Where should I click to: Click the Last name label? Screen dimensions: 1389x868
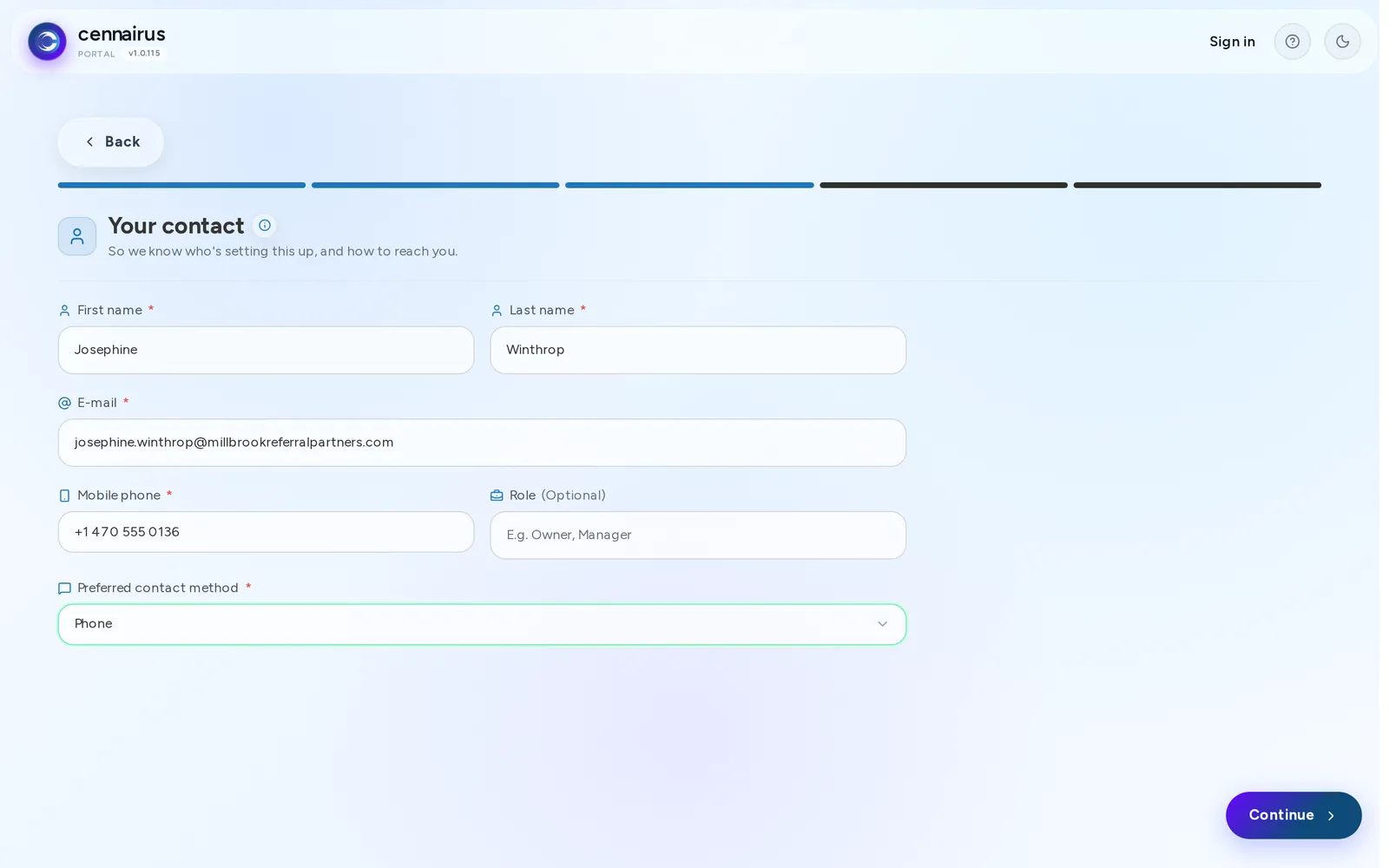[x=542, y=310]
